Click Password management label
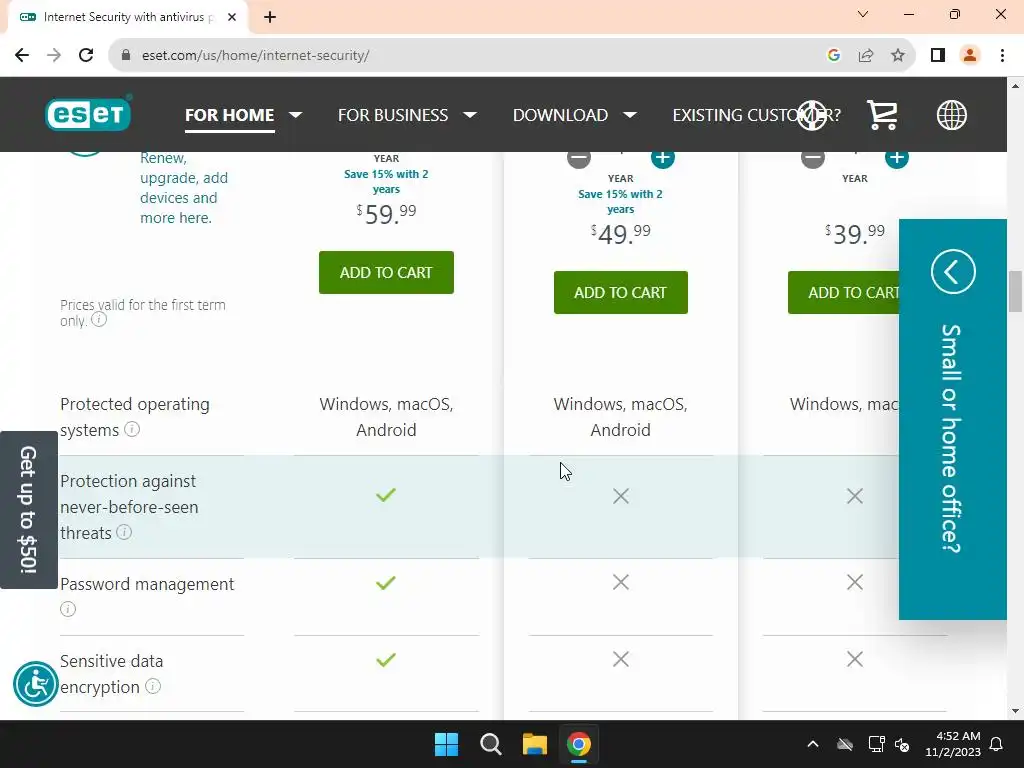This screenshot has height=768, width=1024. click(x=147, y=584)
